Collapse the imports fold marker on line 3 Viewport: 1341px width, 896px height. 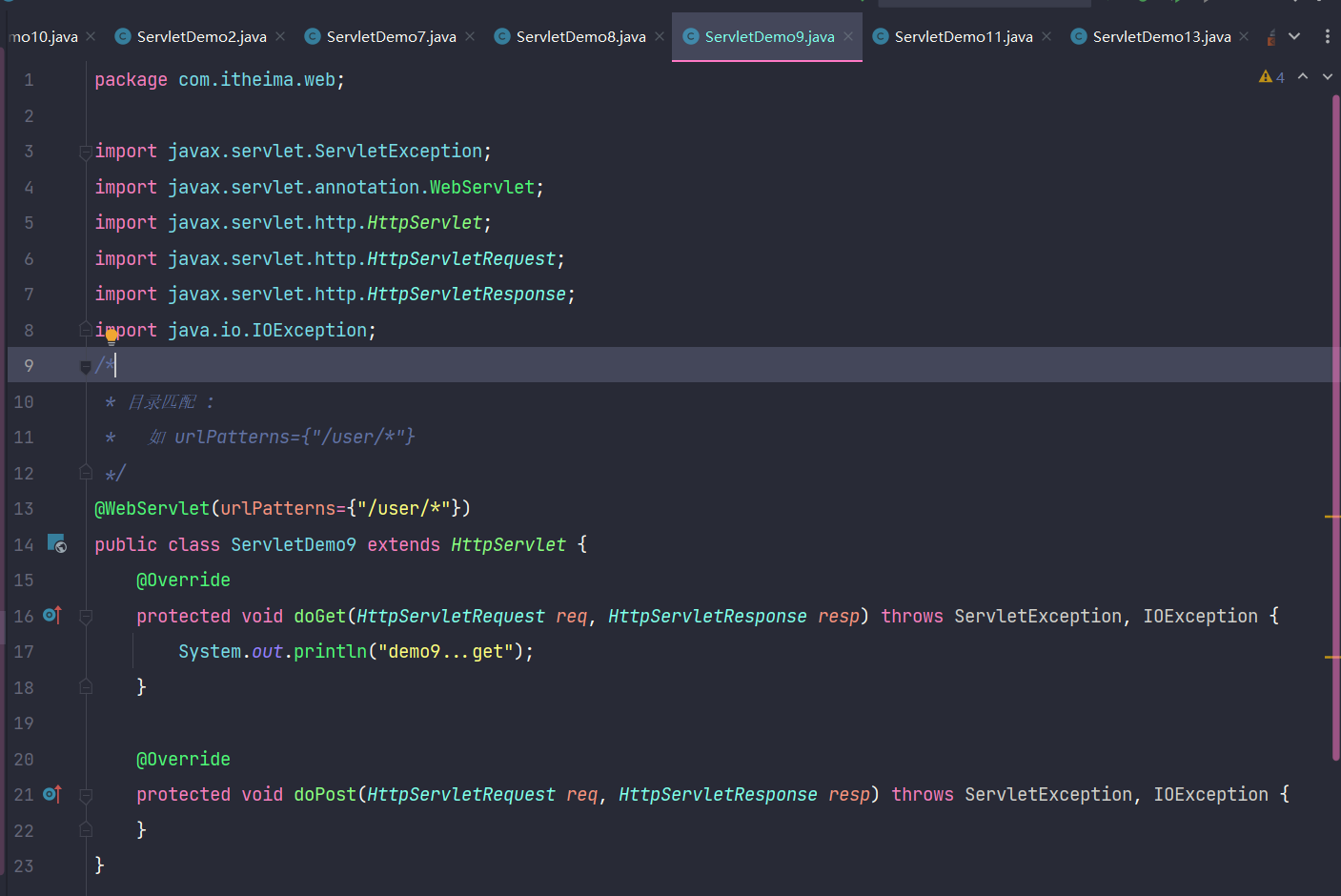click(x=86, y=152)
